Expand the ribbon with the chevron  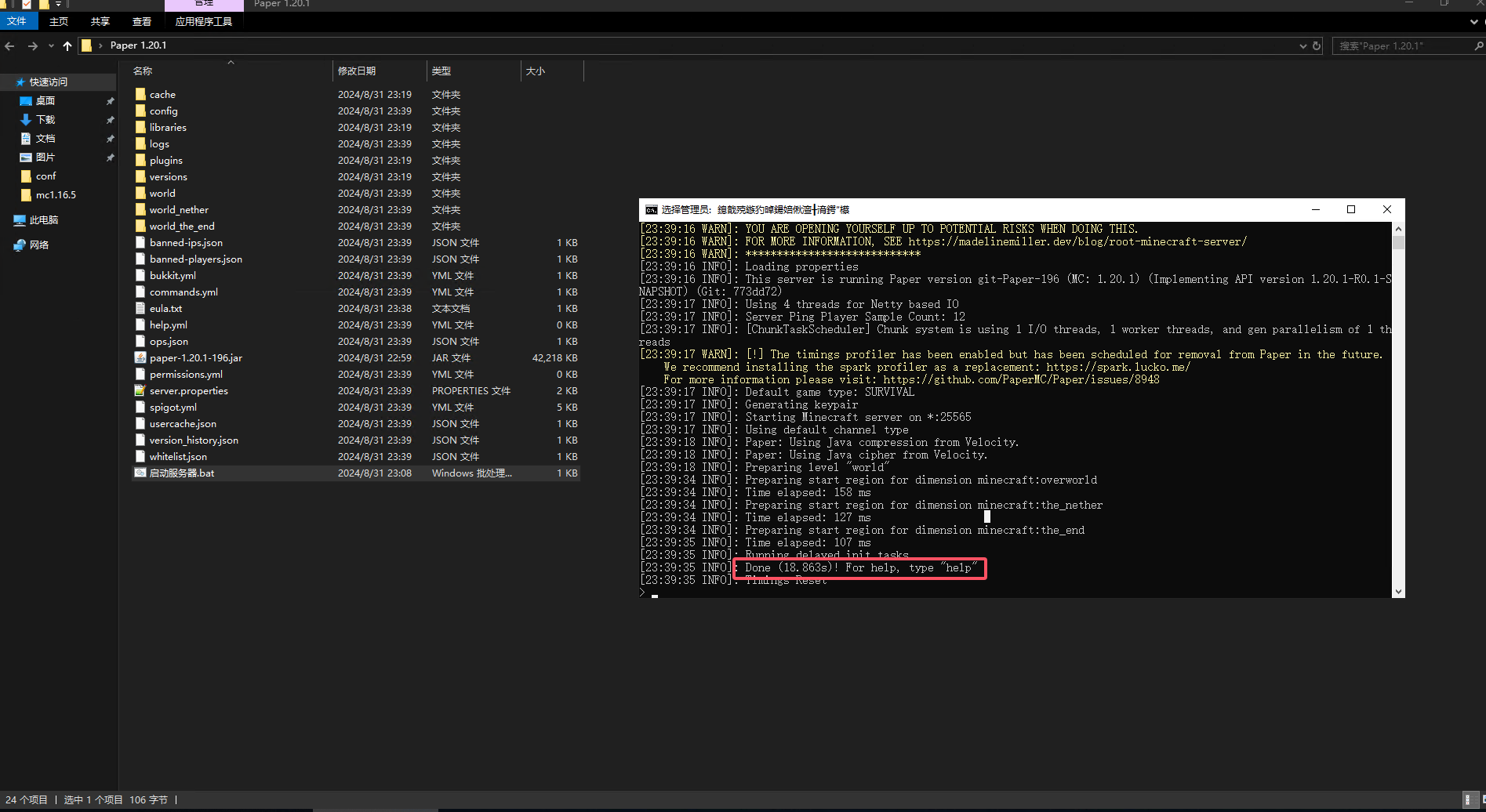point(1474,21)
